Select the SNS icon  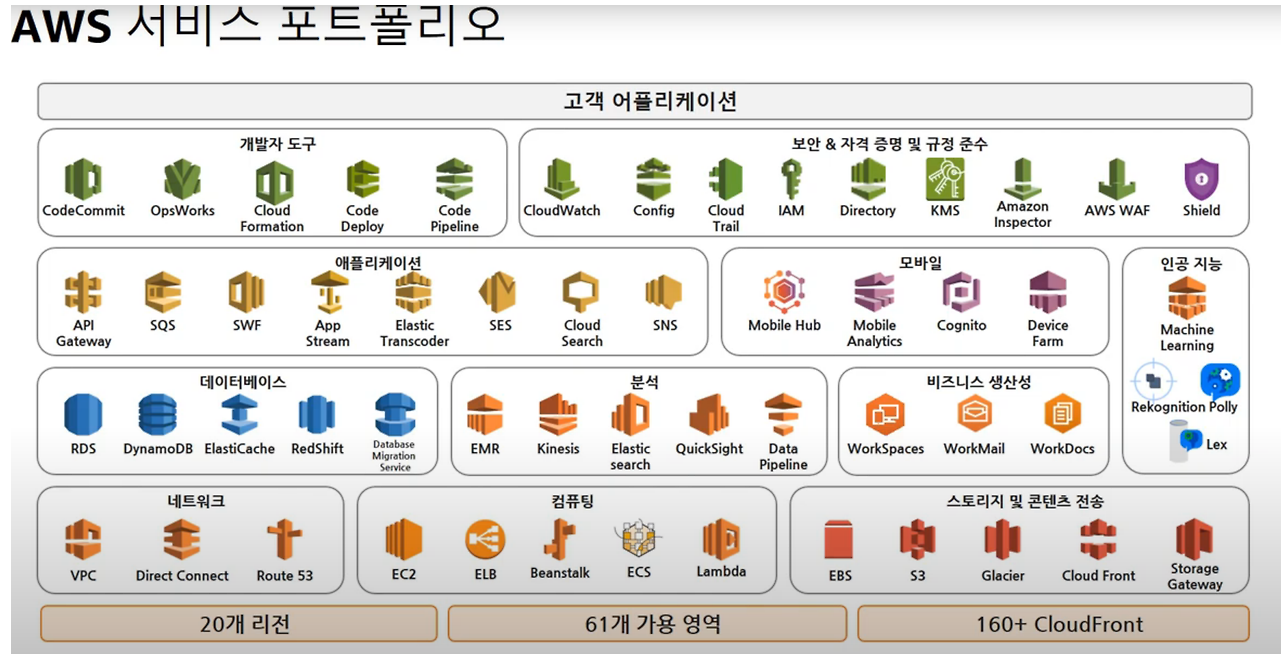(x=664, y=293)
